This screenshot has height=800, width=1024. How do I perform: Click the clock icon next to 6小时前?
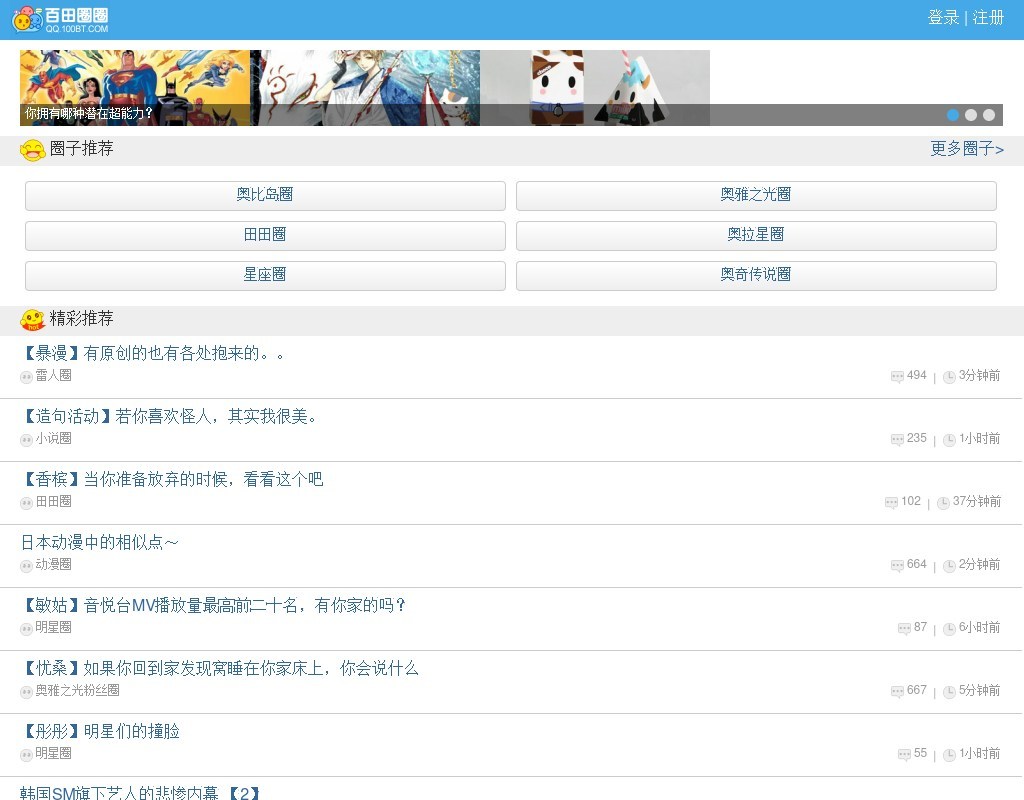pyautogui.click(x=949, y=629)
